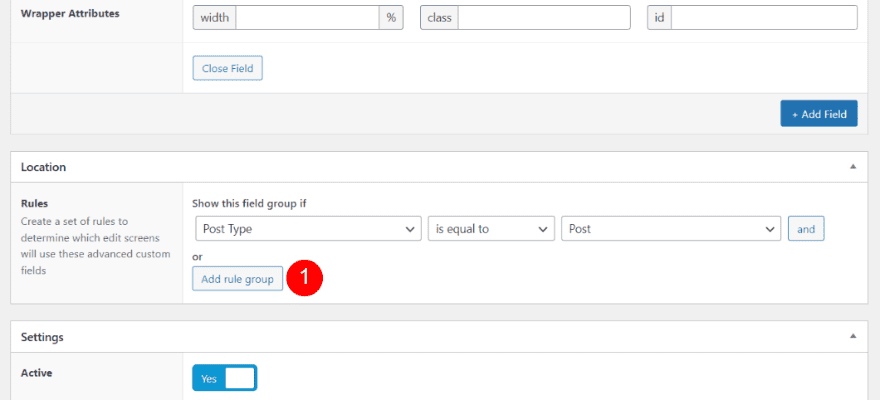Viewport: 880px width, 400px height.
Task: Focus the wrapper width input field
Action: coord(307,18)
